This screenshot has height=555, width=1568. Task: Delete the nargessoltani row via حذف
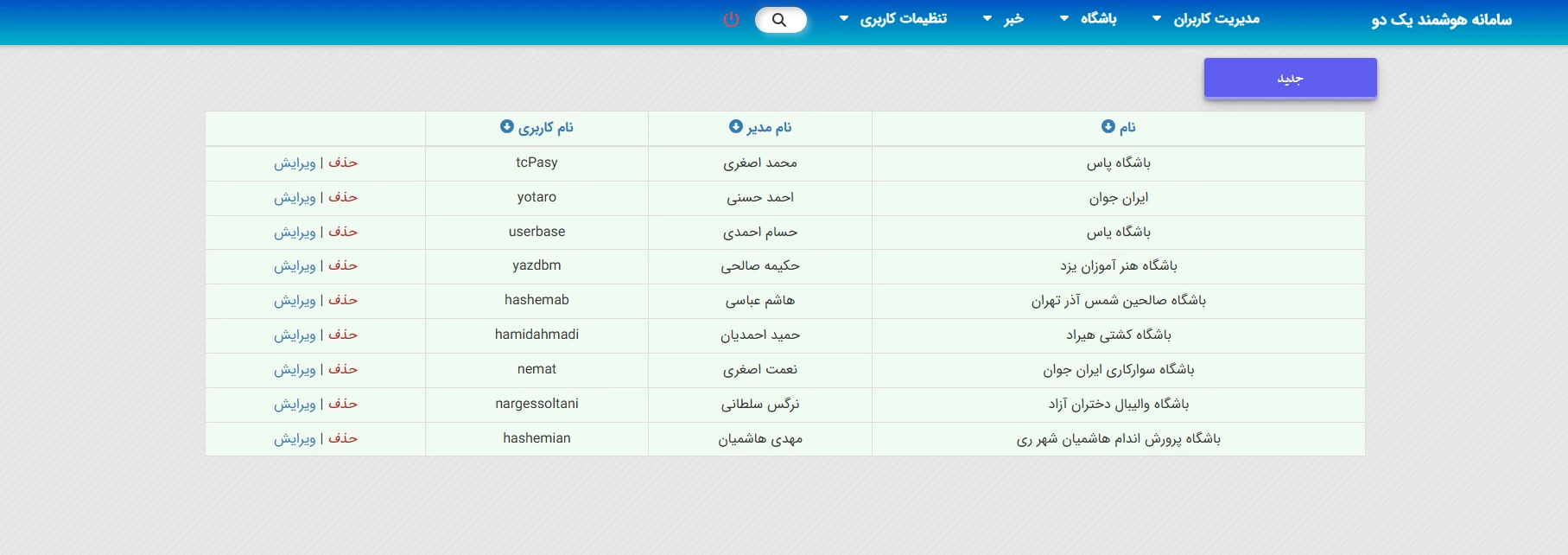click(343, 404)
